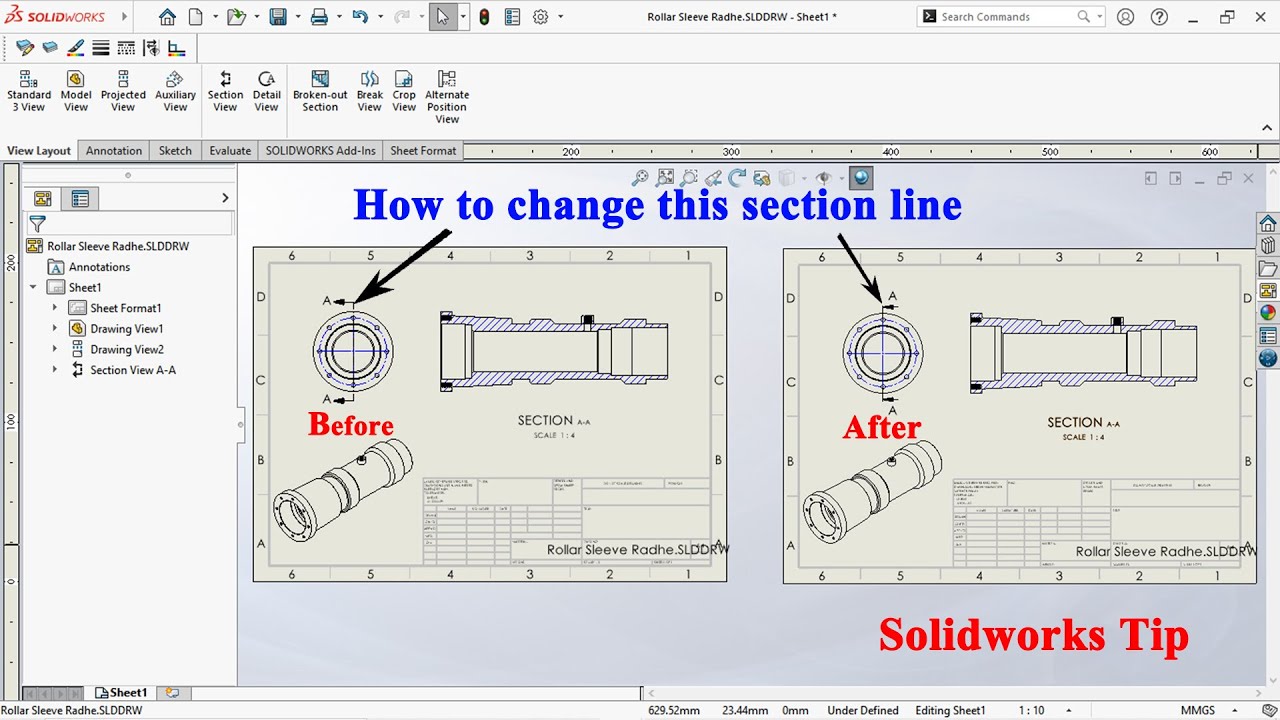The image size is (1280, 720).
Task: Click the Standard 3 View tool
Action: click(29, 91)
